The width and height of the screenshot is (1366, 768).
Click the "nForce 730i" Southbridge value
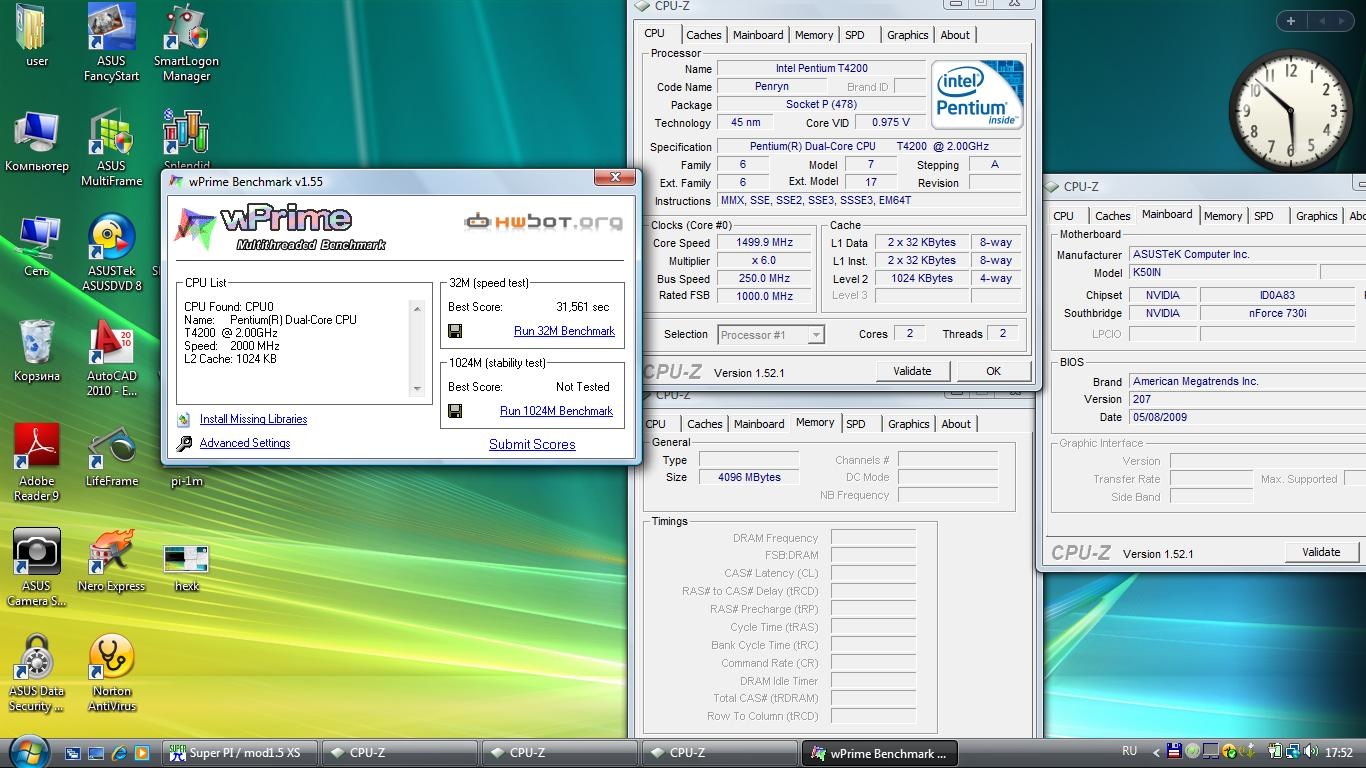pyautogui.click(x=1277, y=314)
